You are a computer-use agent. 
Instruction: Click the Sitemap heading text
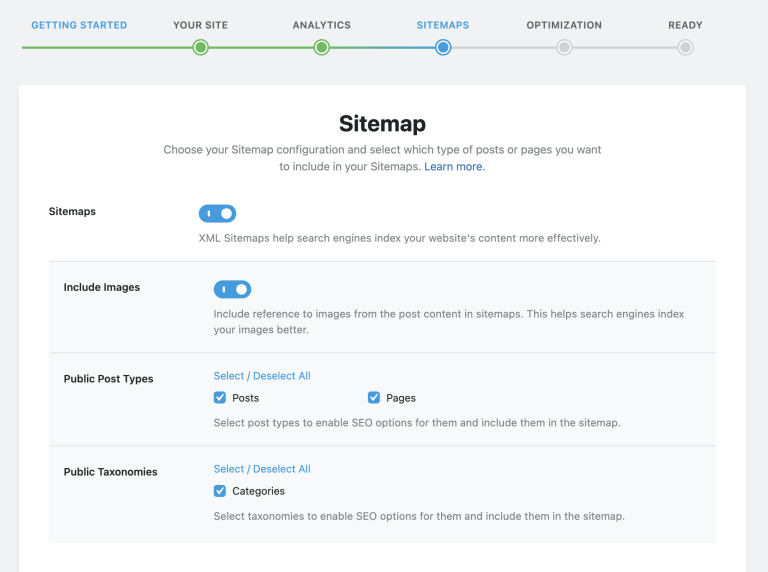tap(382, 124)
